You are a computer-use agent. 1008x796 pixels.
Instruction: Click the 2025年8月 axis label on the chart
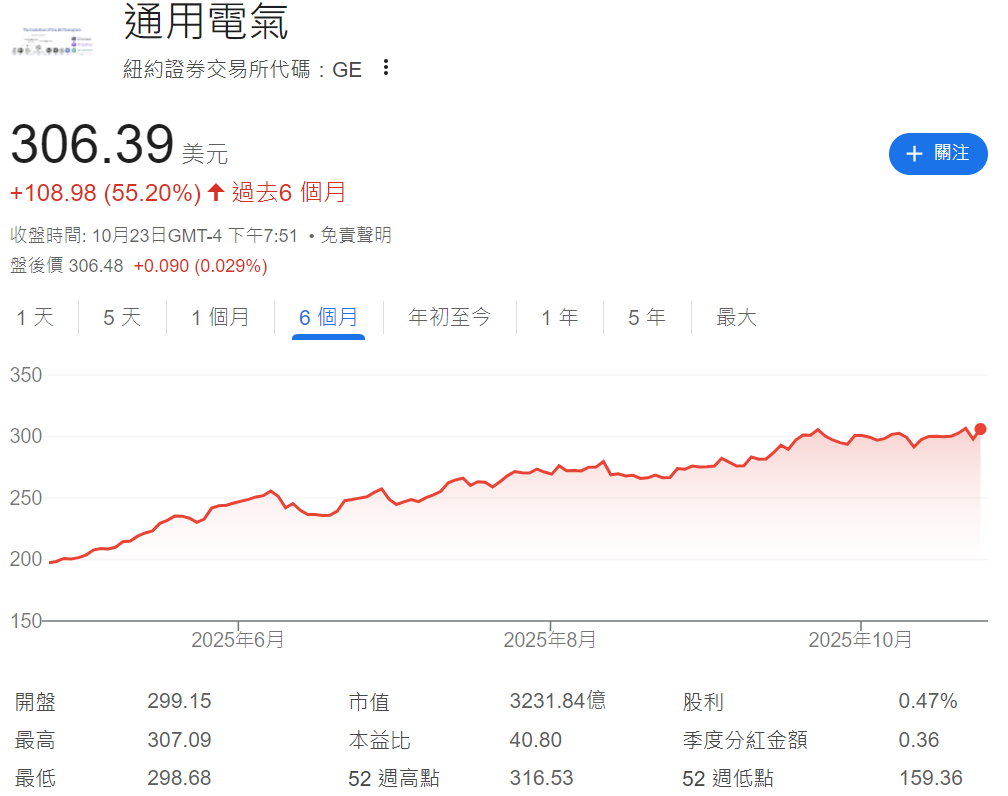550,640
